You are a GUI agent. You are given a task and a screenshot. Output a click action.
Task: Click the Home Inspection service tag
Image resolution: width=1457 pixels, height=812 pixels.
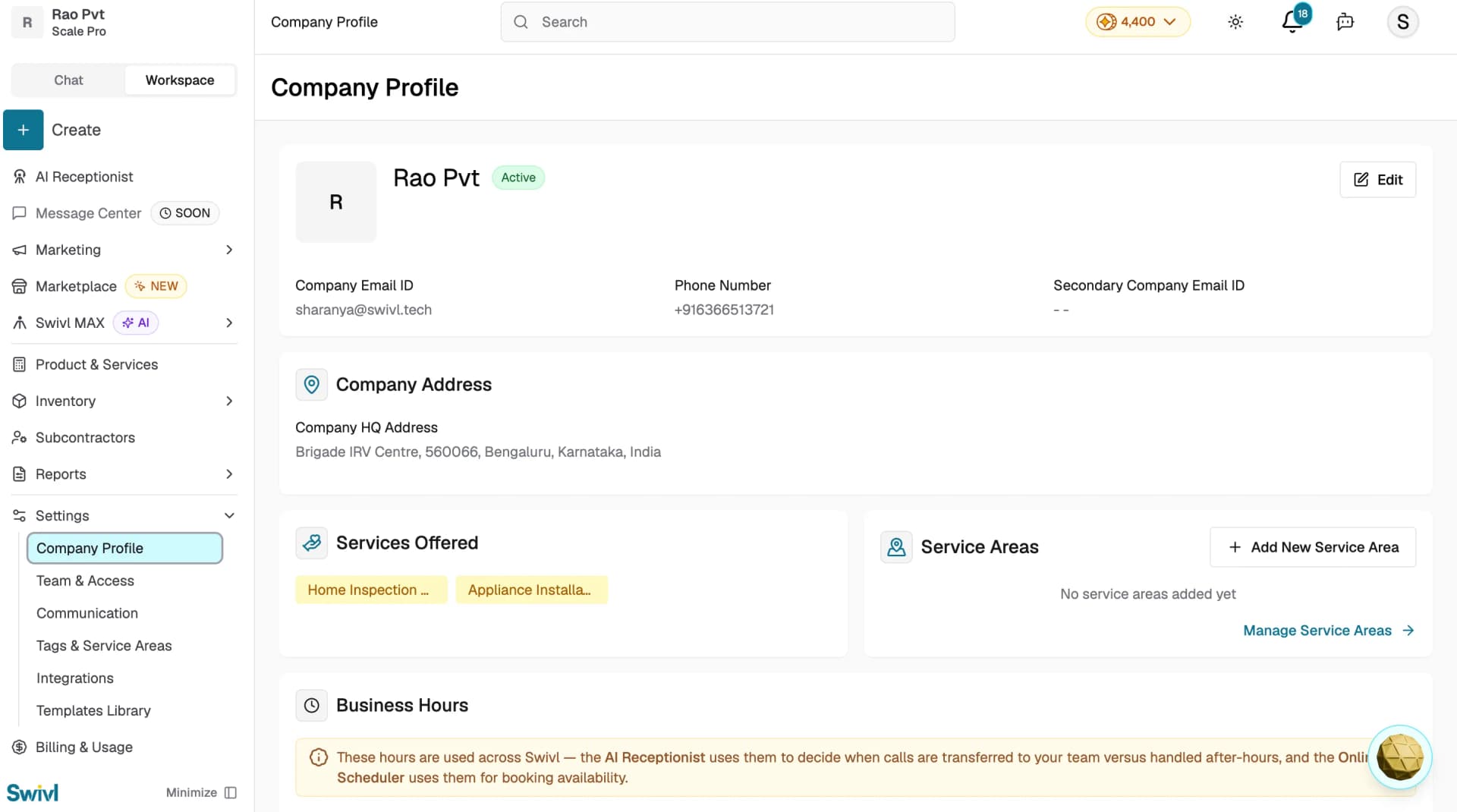(x=371, y=590)
